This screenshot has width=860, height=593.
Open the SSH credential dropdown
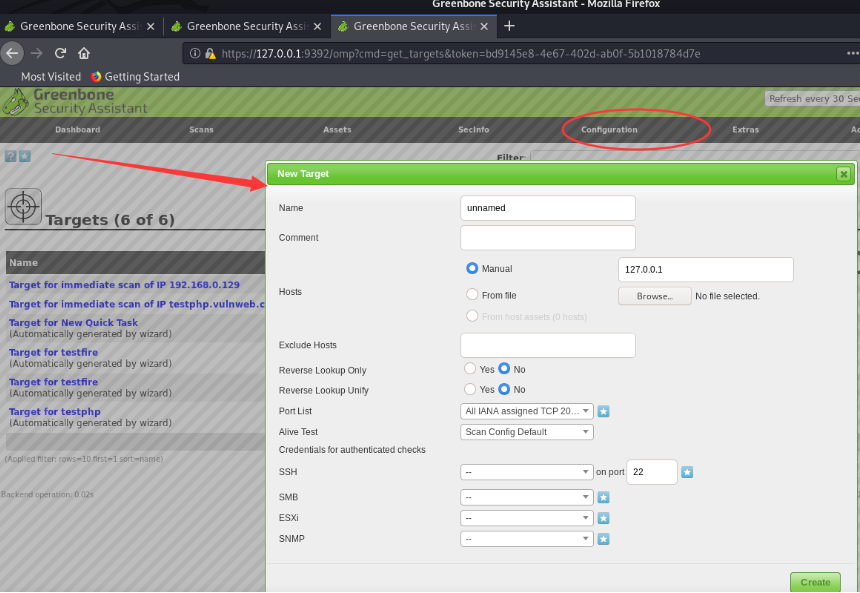click(x=527, y=472)
